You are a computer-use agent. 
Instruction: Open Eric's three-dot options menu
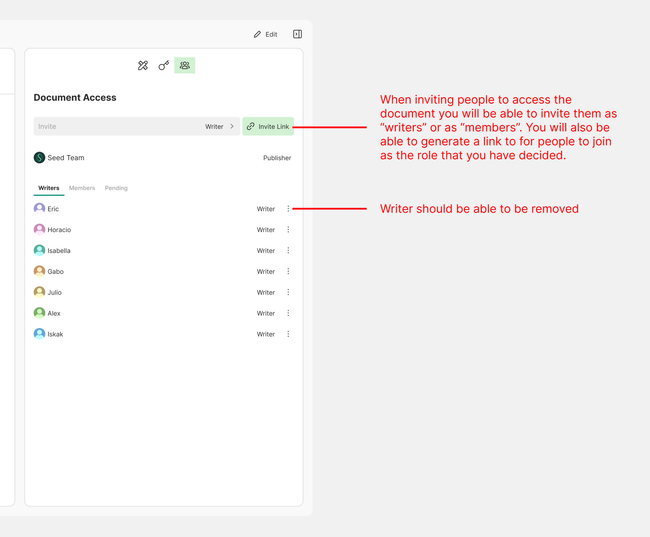point(288,209)
